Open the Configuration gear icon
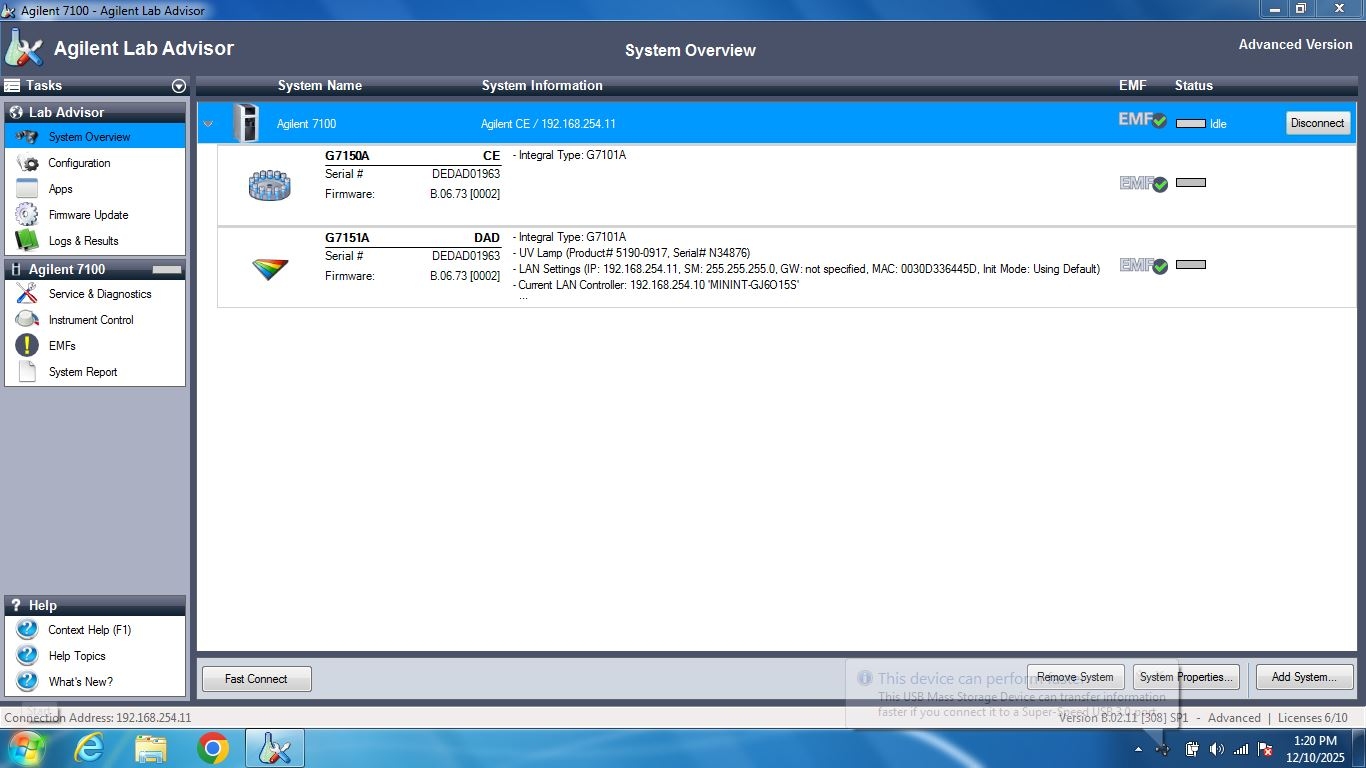 point(28,163)
